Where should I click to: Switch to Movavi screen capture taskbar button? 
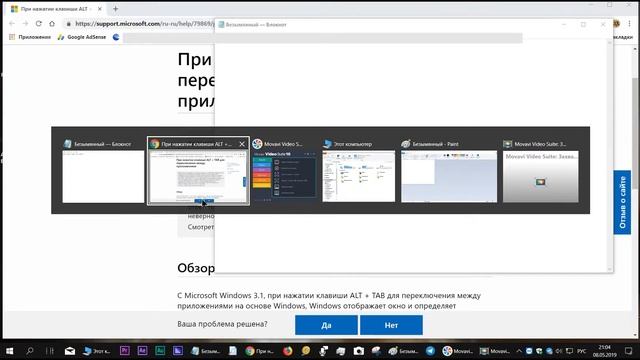click(x=494, y=351)
